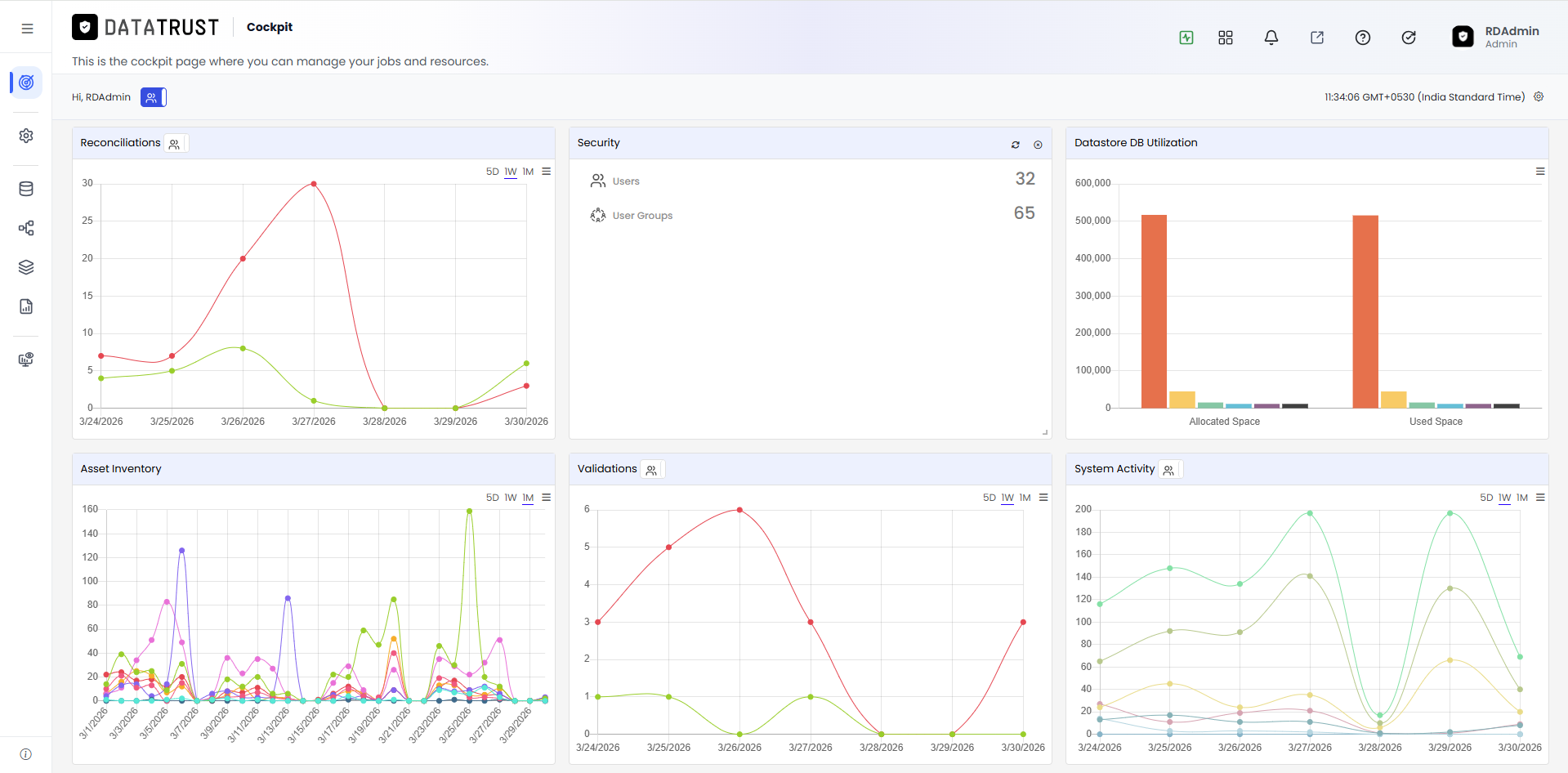Viewport: 1568px width, 773px height.
Task: Select 1M range on System Activity chart
Action: [1522, 498]
